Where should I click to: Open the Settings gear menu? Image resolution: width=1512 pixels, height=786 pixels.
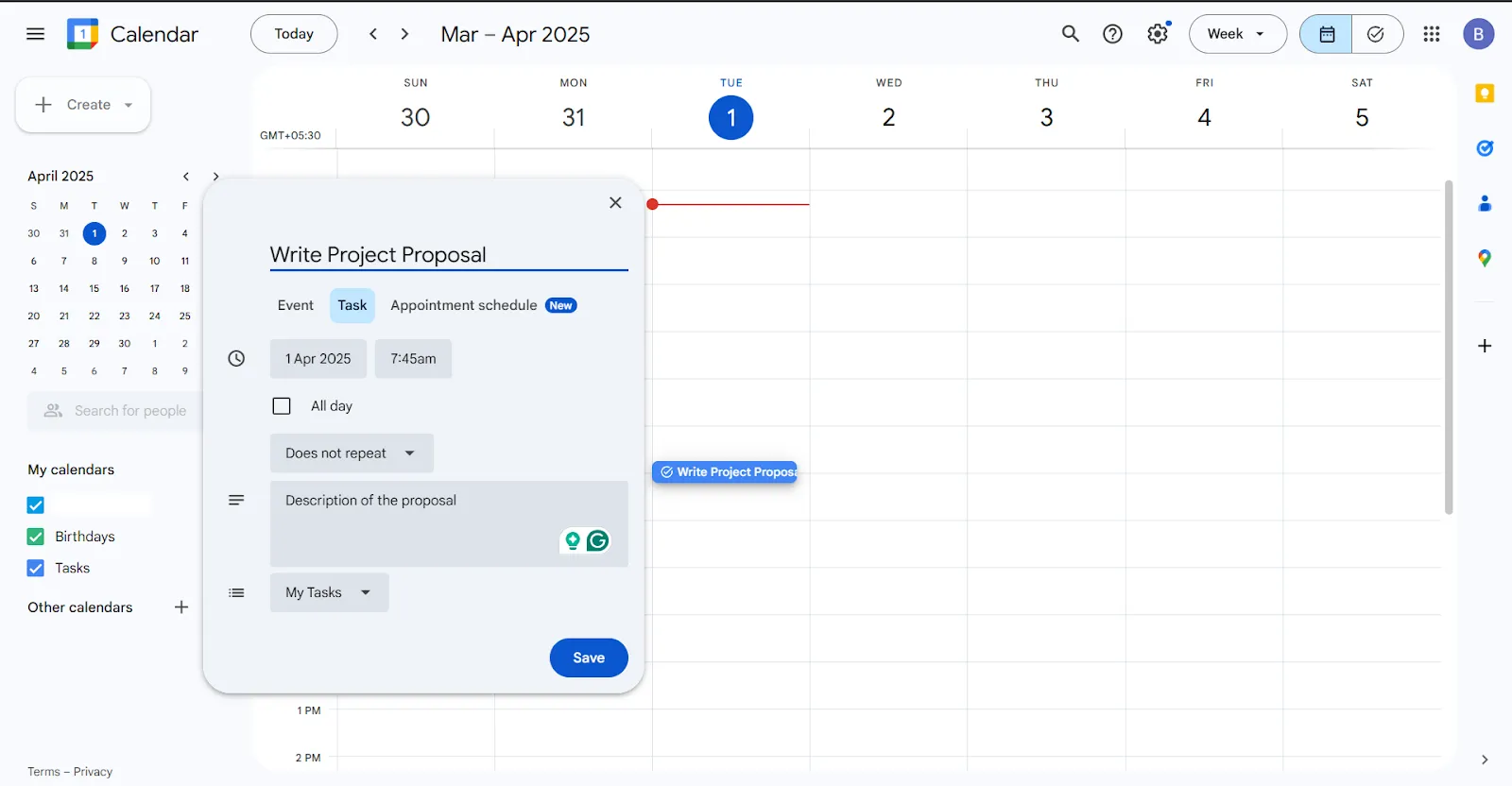[x=1158, y=34]
